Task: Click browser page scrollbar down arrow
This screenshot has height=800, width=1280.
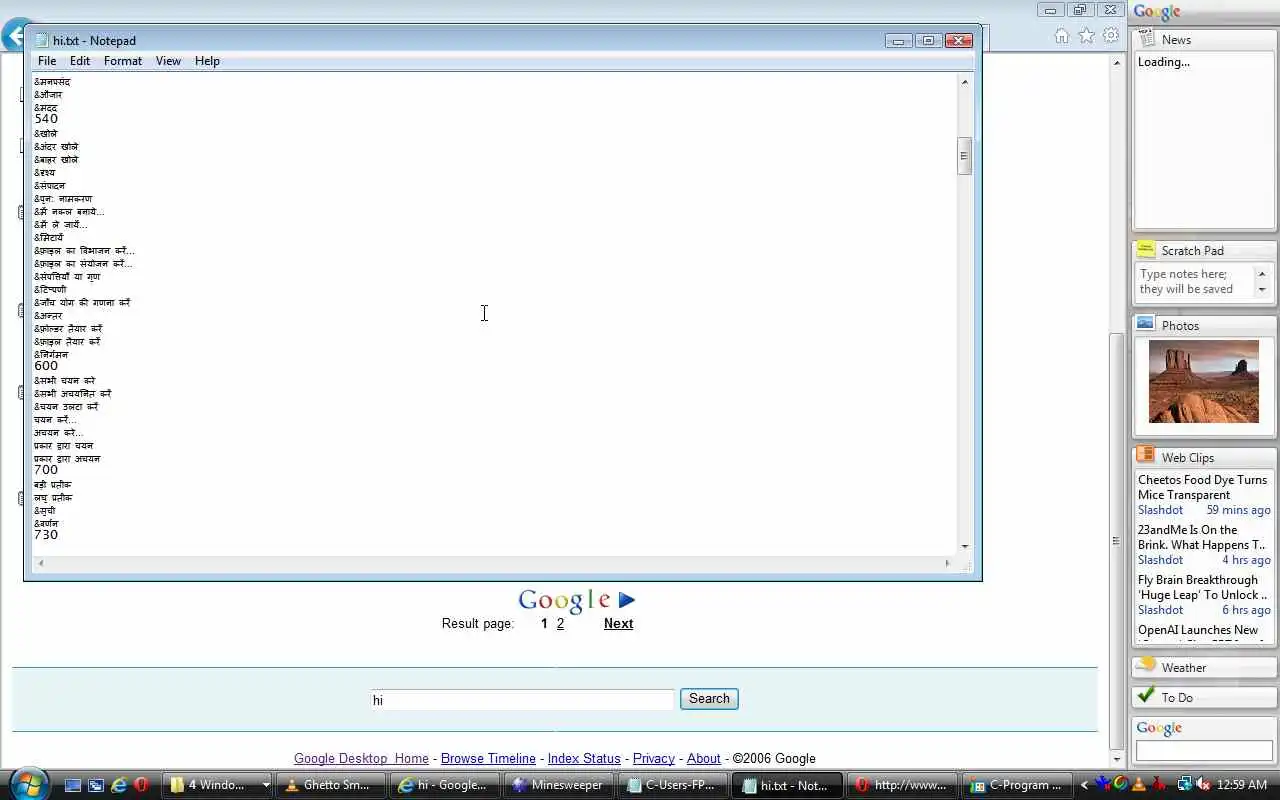Action: [1117, 759]
